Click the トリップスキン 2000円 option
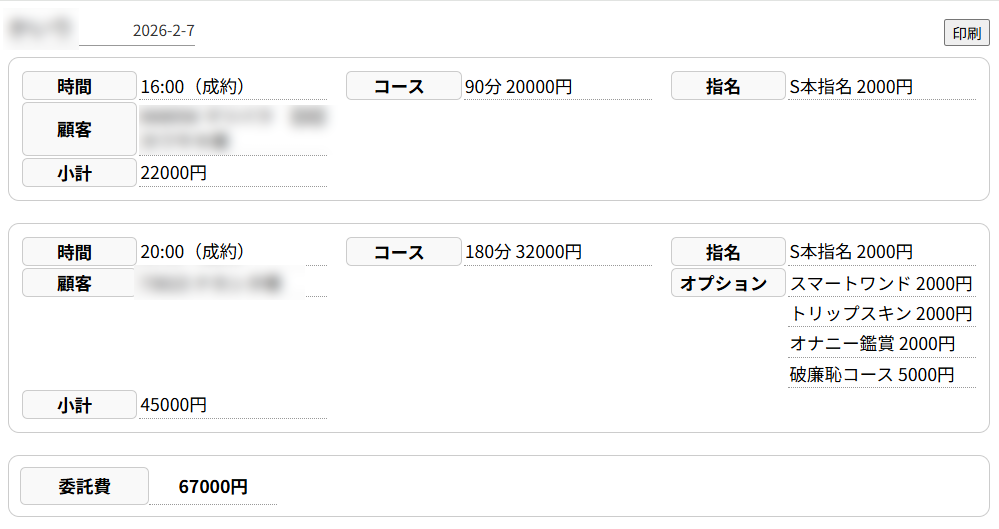This screenshot has height=529, width=999. (881, 314)
